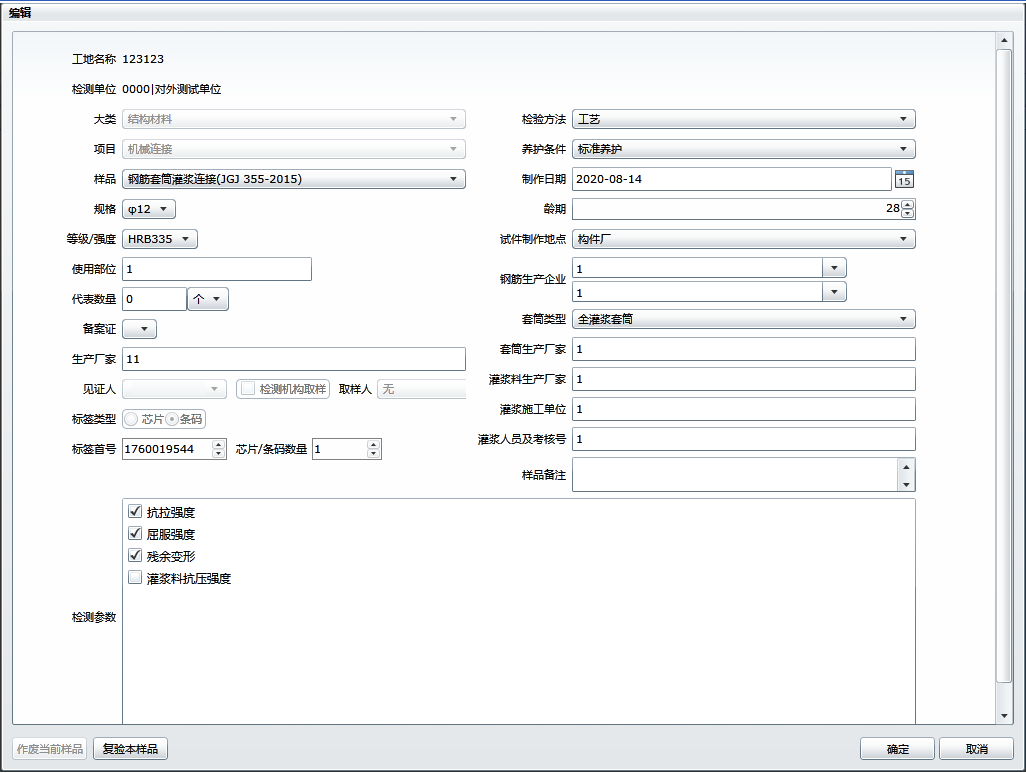
Task: Toggle the 屈服强度 checkbox
Action: (x=135, y=534)
